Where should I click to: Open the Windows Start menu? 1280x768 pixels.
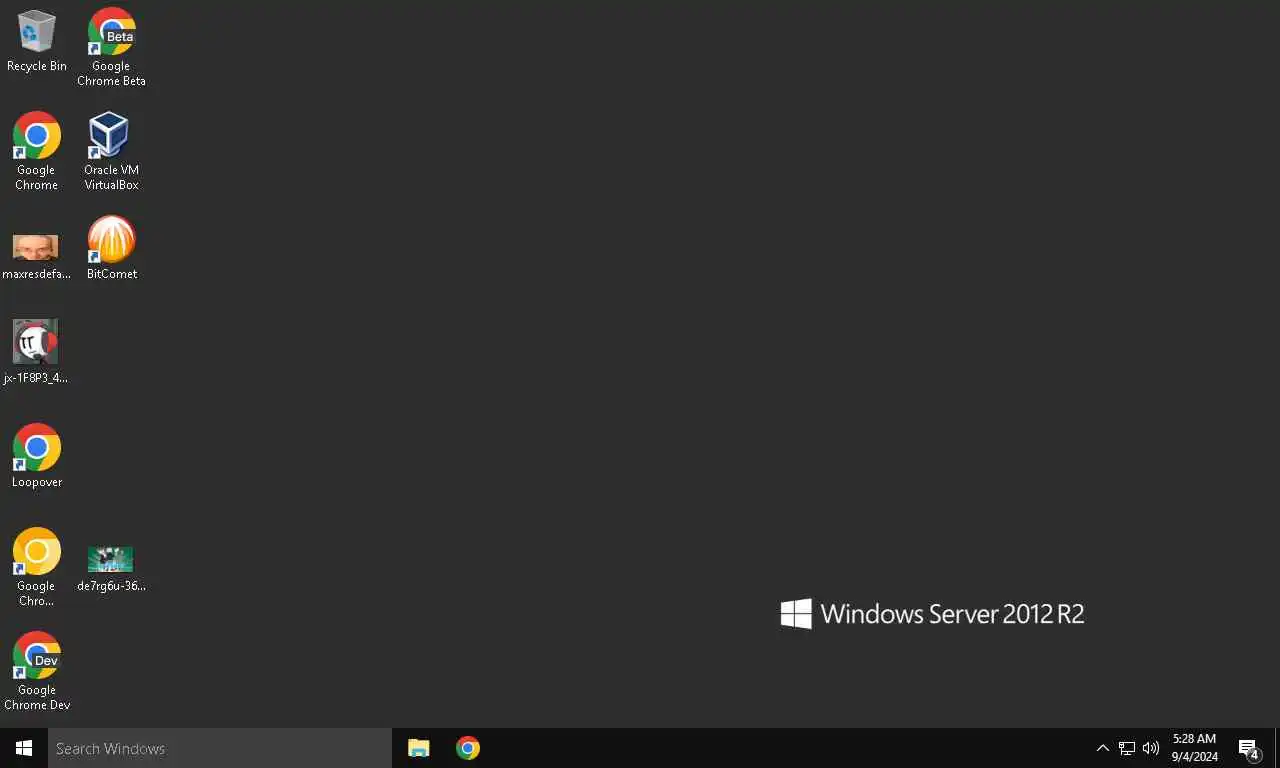coord(24,748)
